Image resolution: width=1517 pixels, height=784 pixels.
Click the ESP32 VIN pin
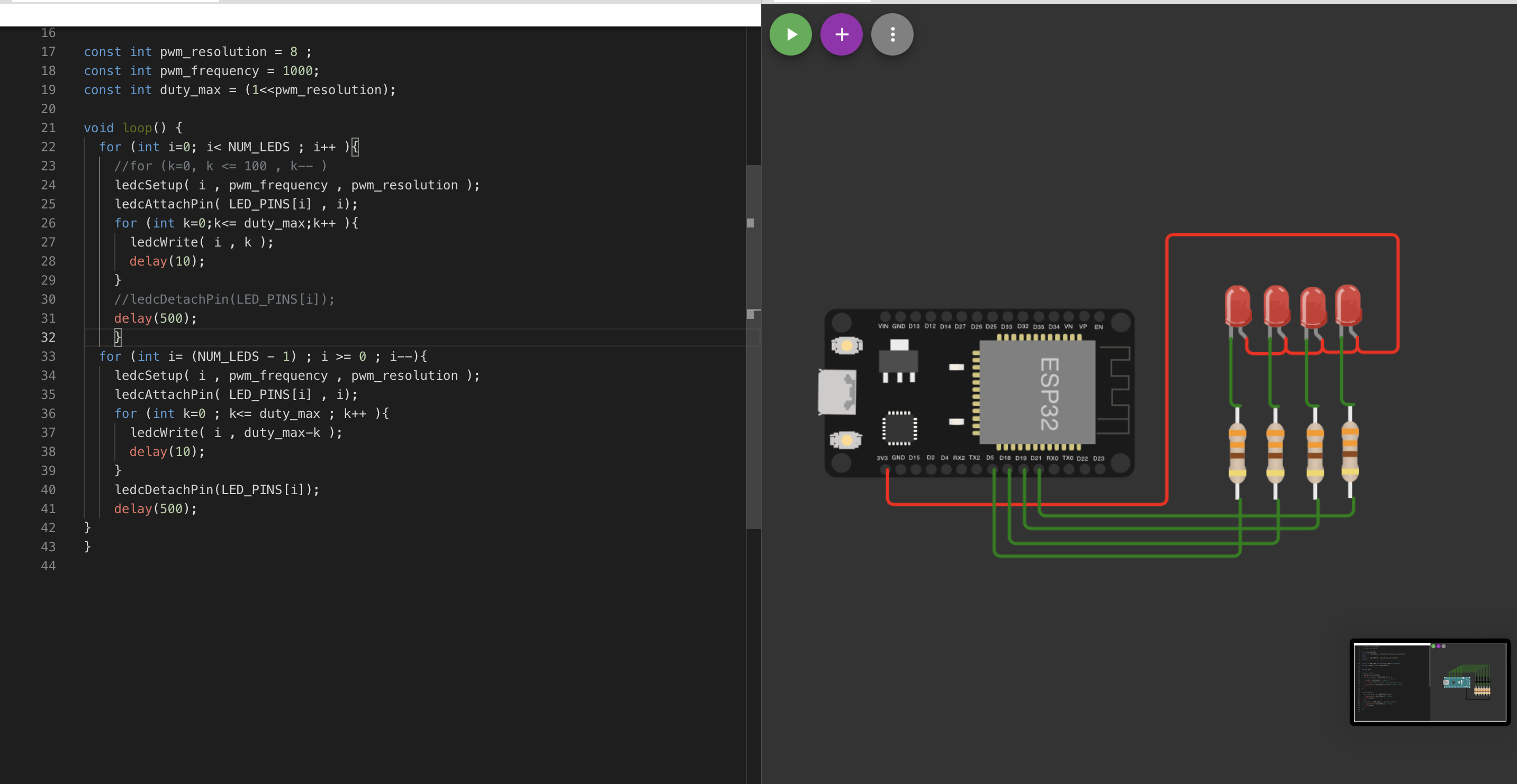(x=884, y=317)
